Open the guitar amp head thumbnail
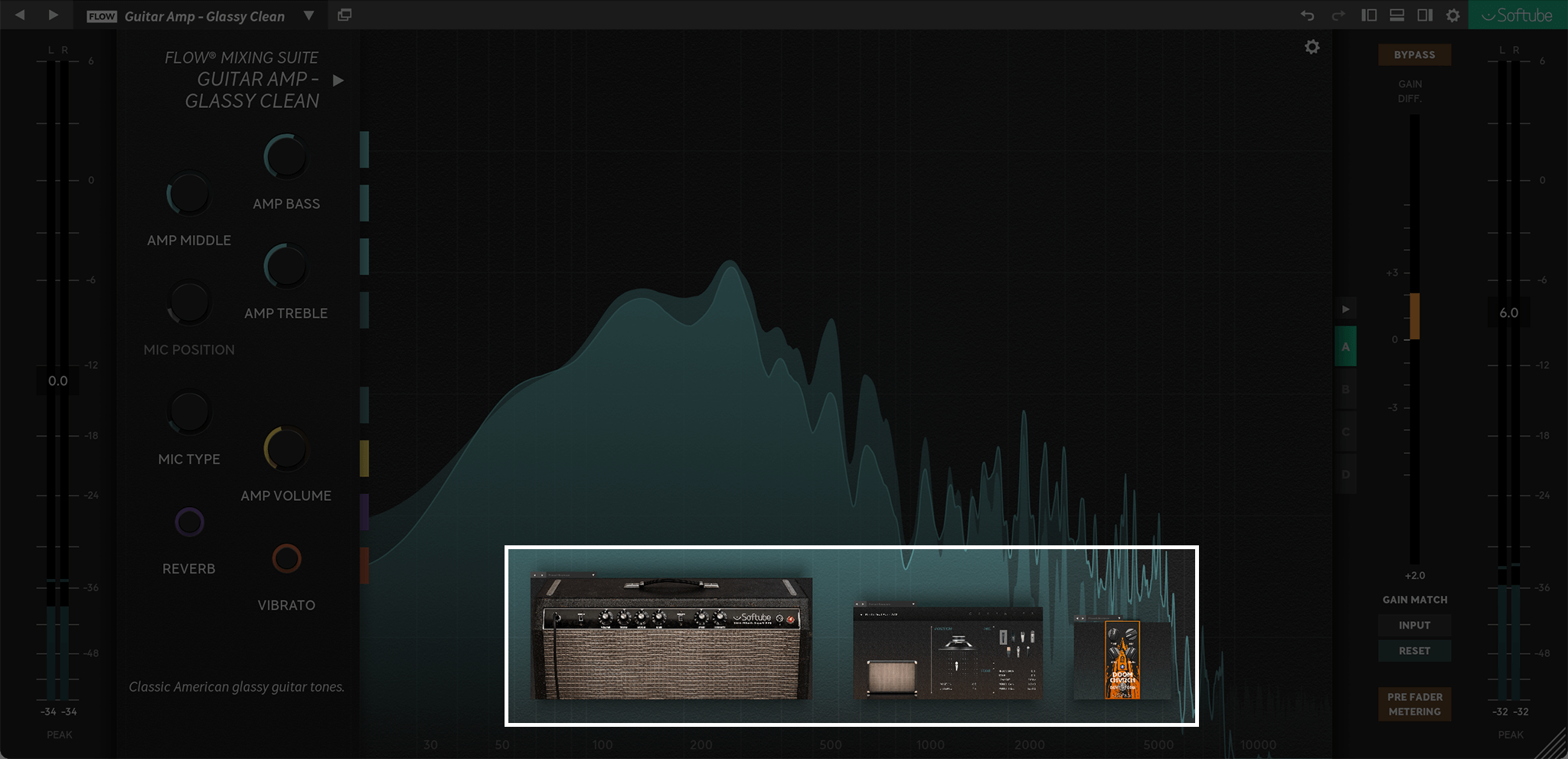This screenshot has width=1568, height=759. [x=671, y=639]
